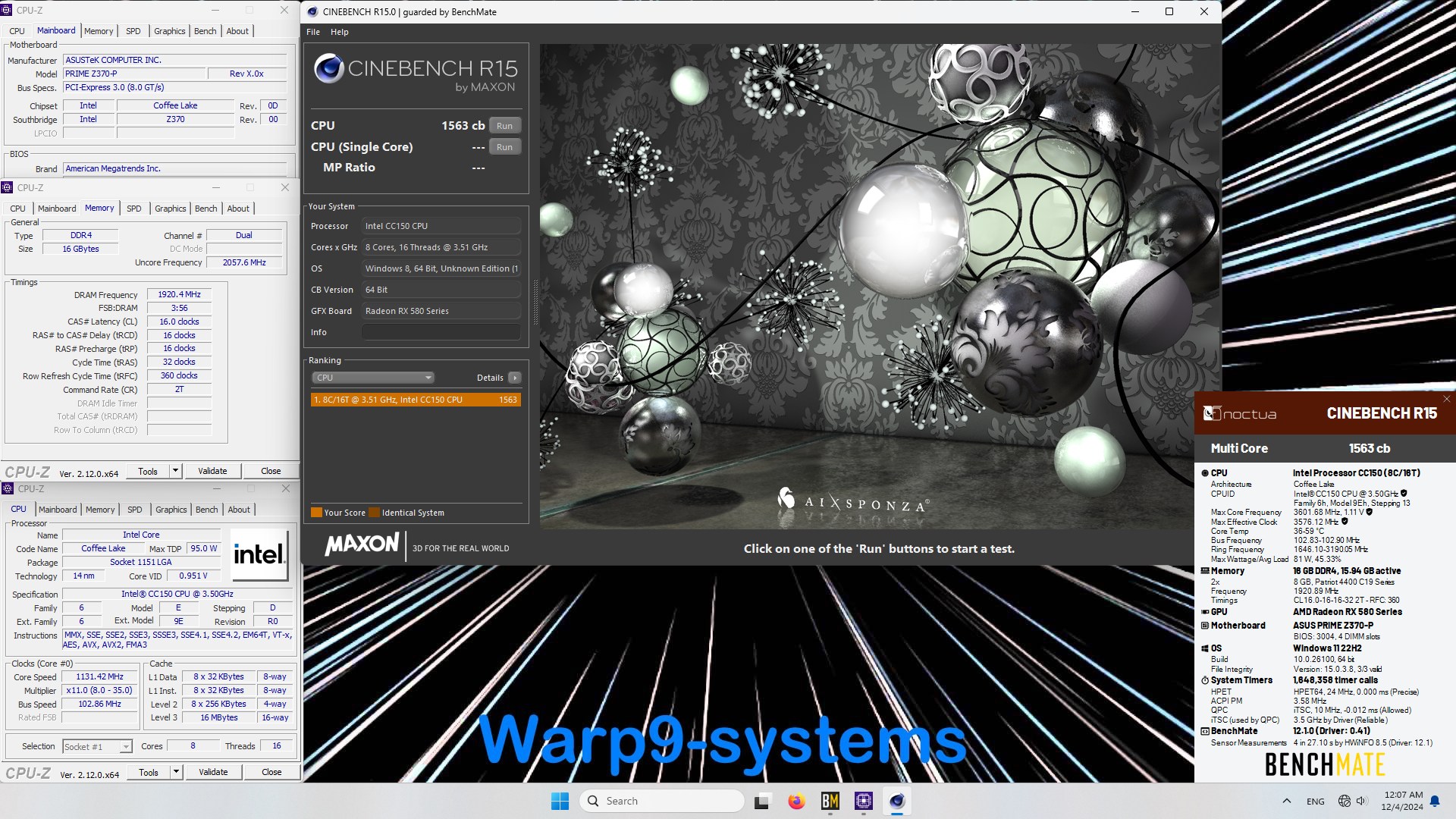Run the CPU multi-core test
The width and height of the screenshot is (1456, 819).
click(x=504, y=126)
